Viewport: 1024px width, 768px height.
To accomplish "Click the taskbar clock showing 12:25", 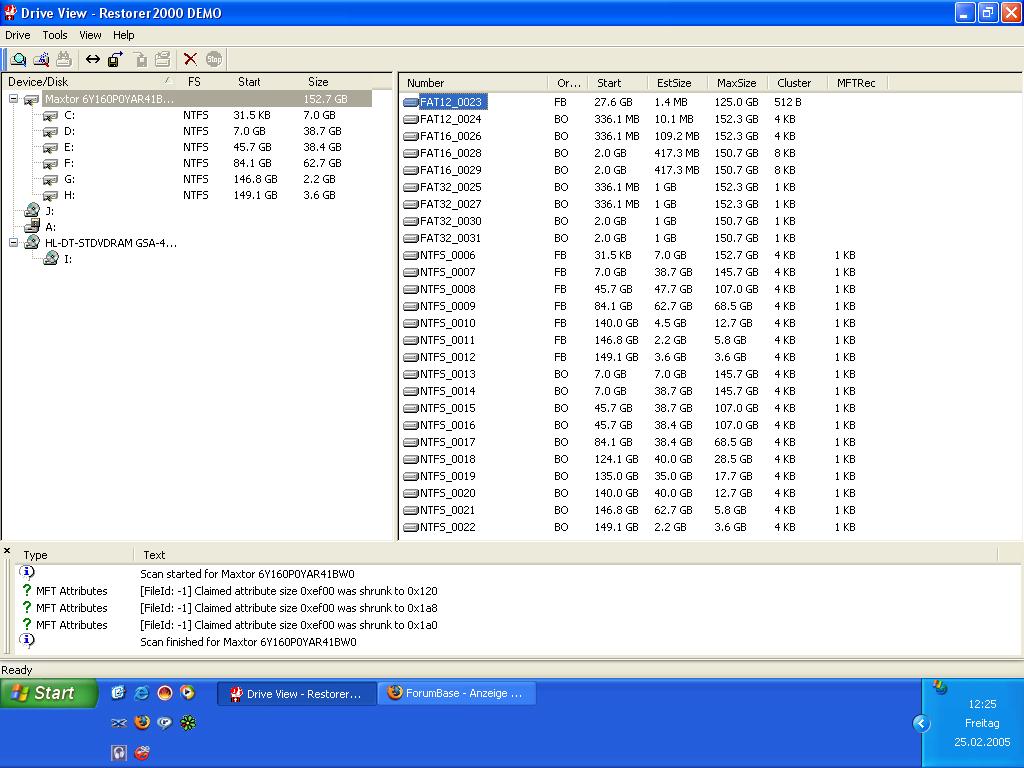I will click(982, 704).
